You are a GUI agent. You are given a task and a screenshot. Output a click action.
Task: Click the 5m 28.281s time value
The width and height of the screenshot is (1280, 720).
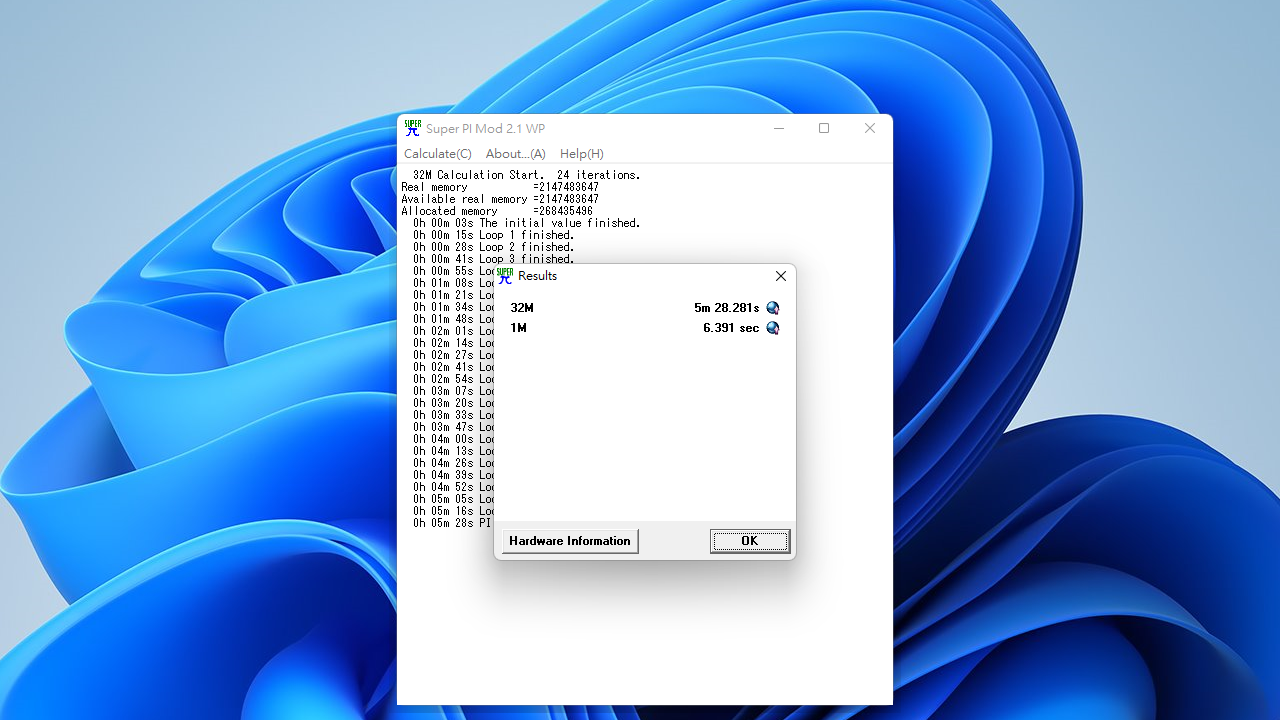(727, 308)
